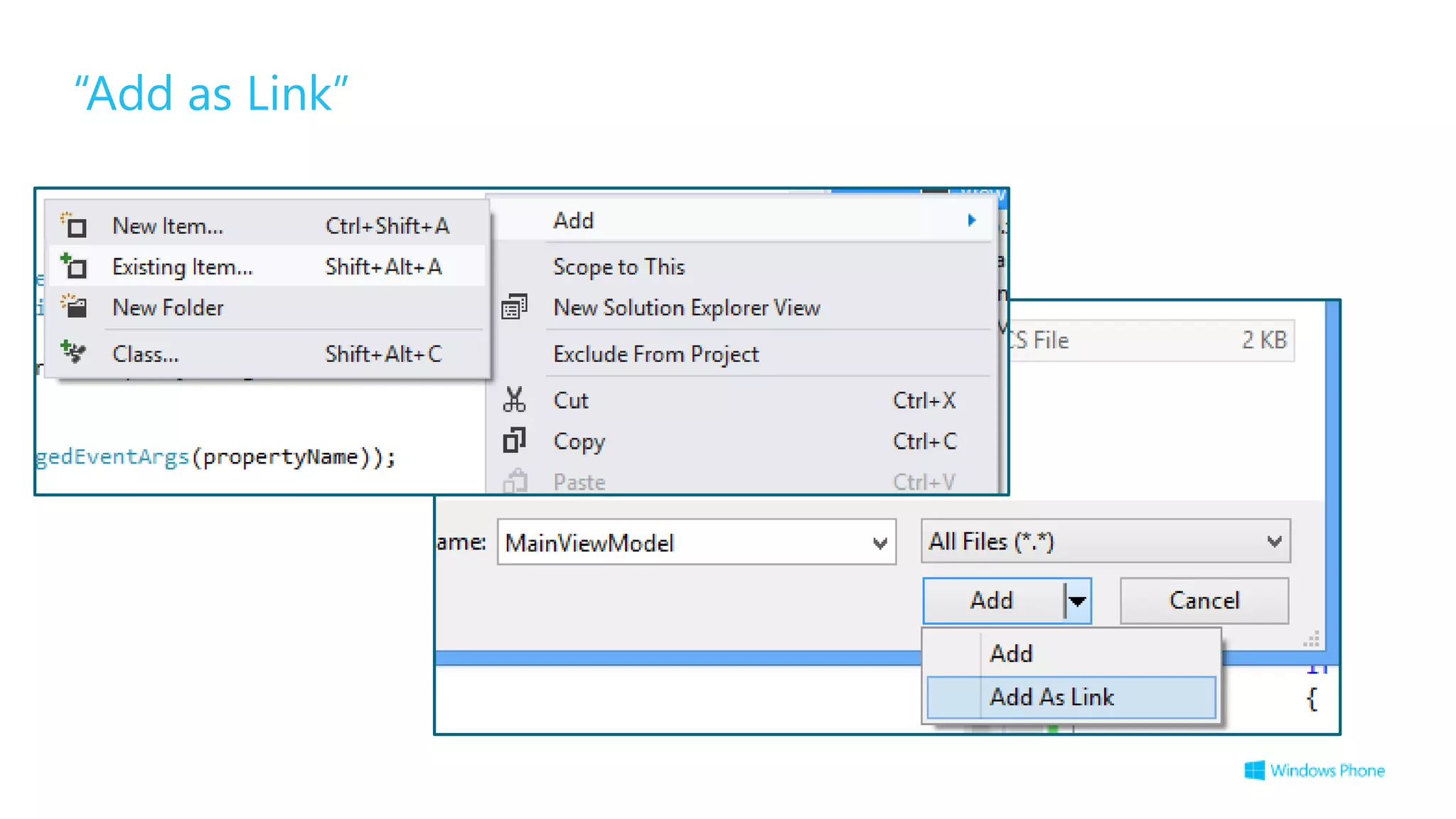Select Exclude From Project menu entry
1456x819 pixels.
point(655,354)
